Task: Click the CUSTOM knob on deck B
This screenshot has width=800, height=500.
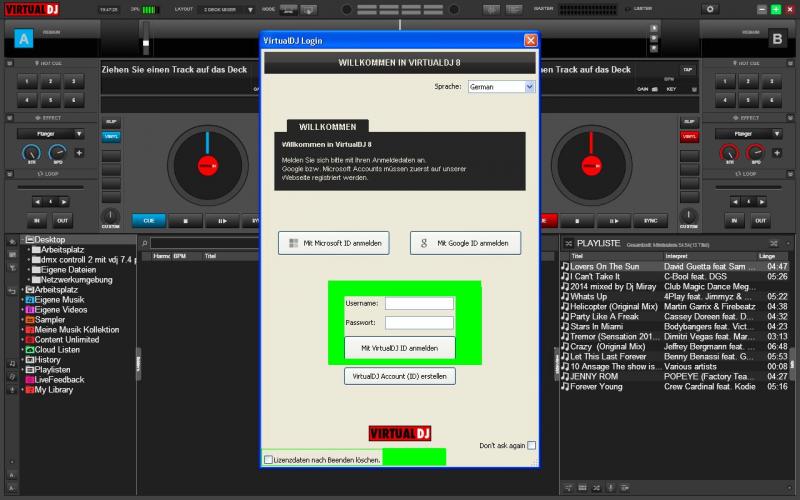Action: coord(688,216)
